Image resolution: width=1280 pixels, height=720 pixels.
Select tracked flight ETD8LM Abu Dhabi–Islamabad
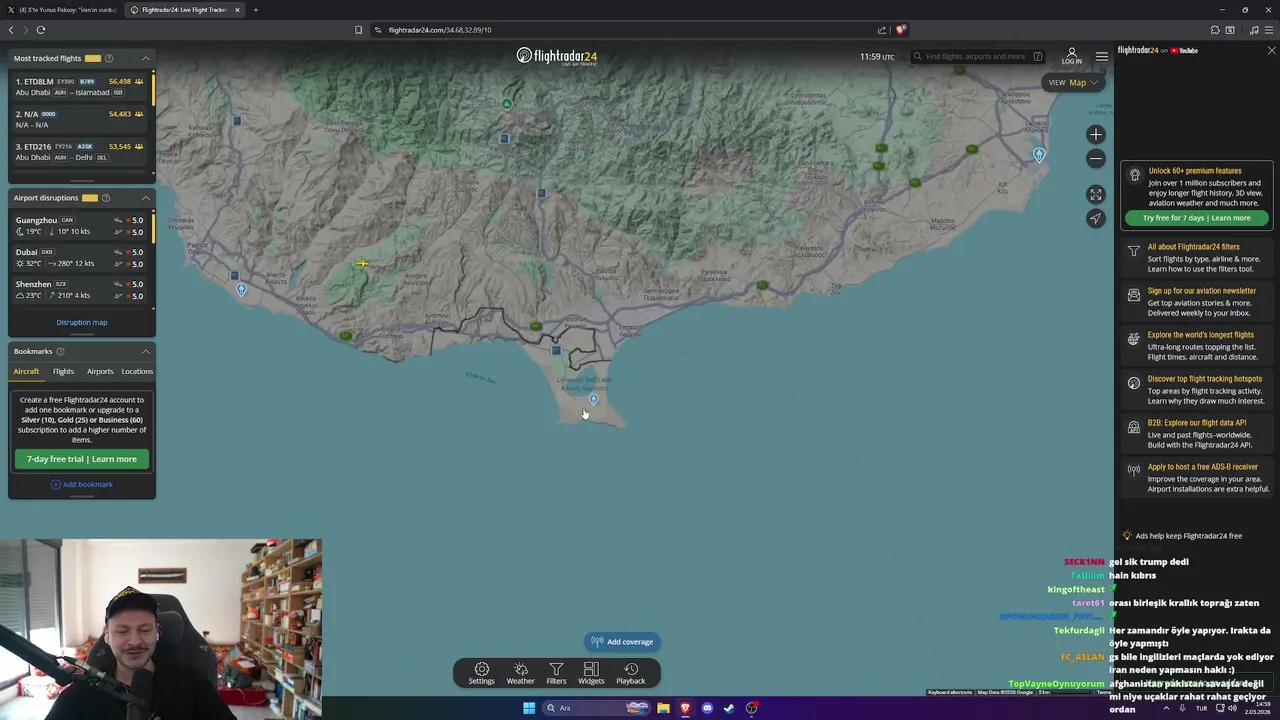pyautogui.click(x=79, y=86)
